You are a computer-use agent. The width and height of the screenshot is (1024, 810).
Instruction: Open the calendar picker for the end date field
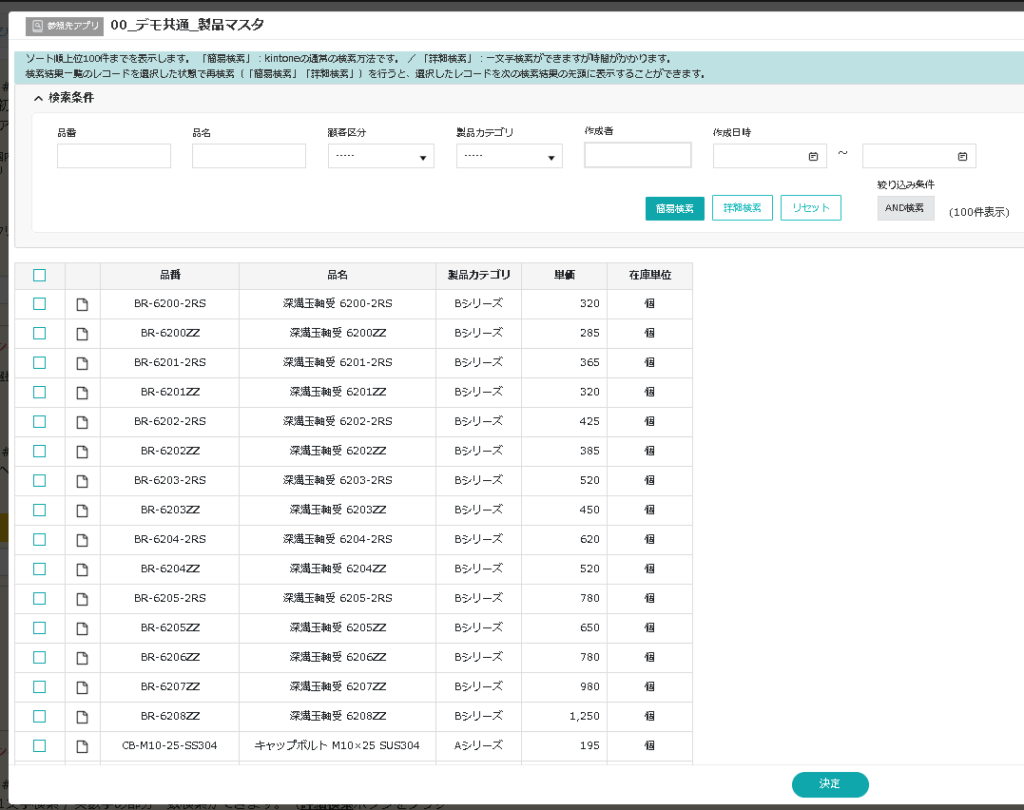coord(962,155)
